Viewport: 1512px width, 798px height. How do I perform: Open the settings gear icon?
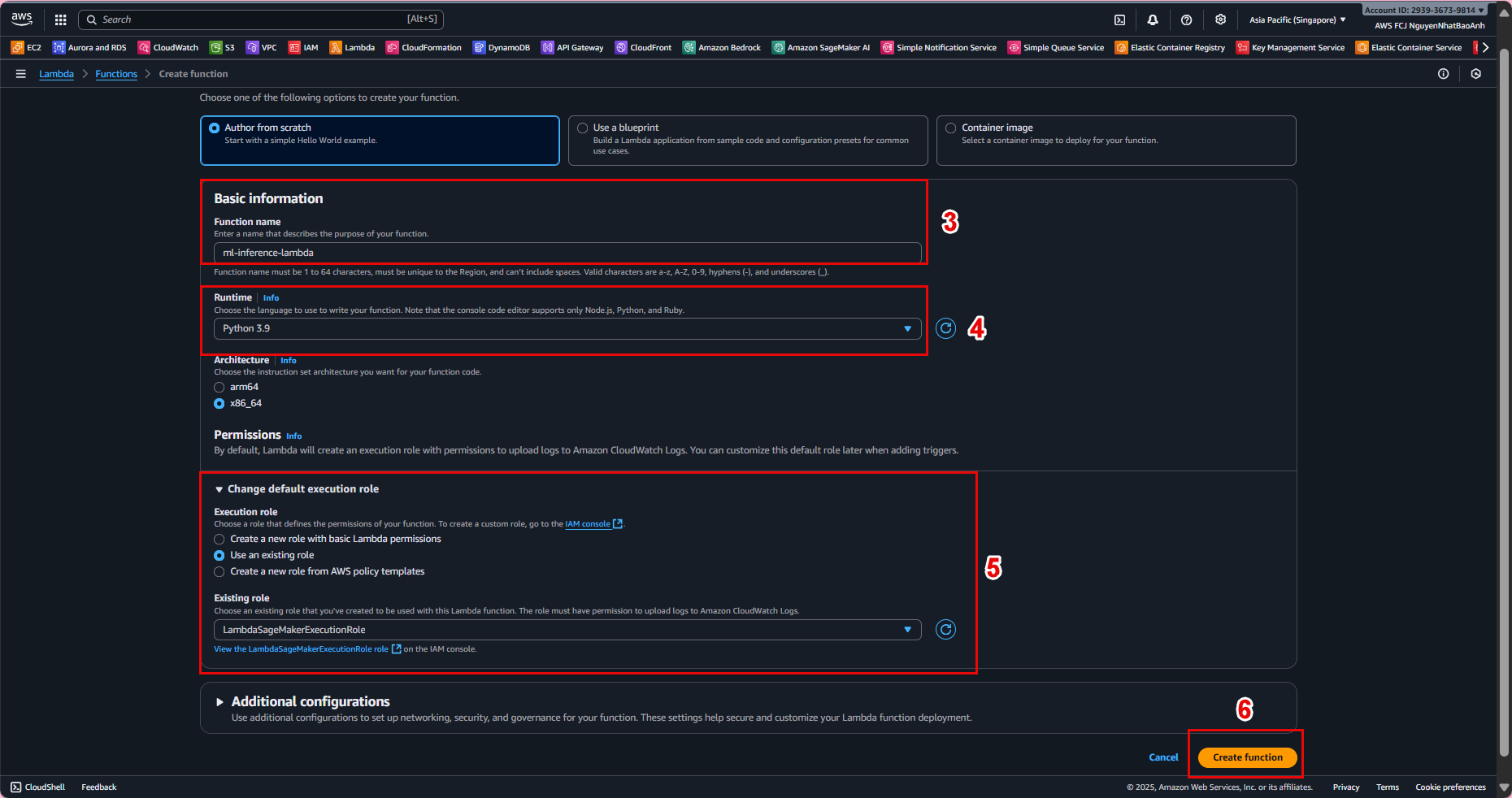pyautogui.click(x=1220, y=20)
